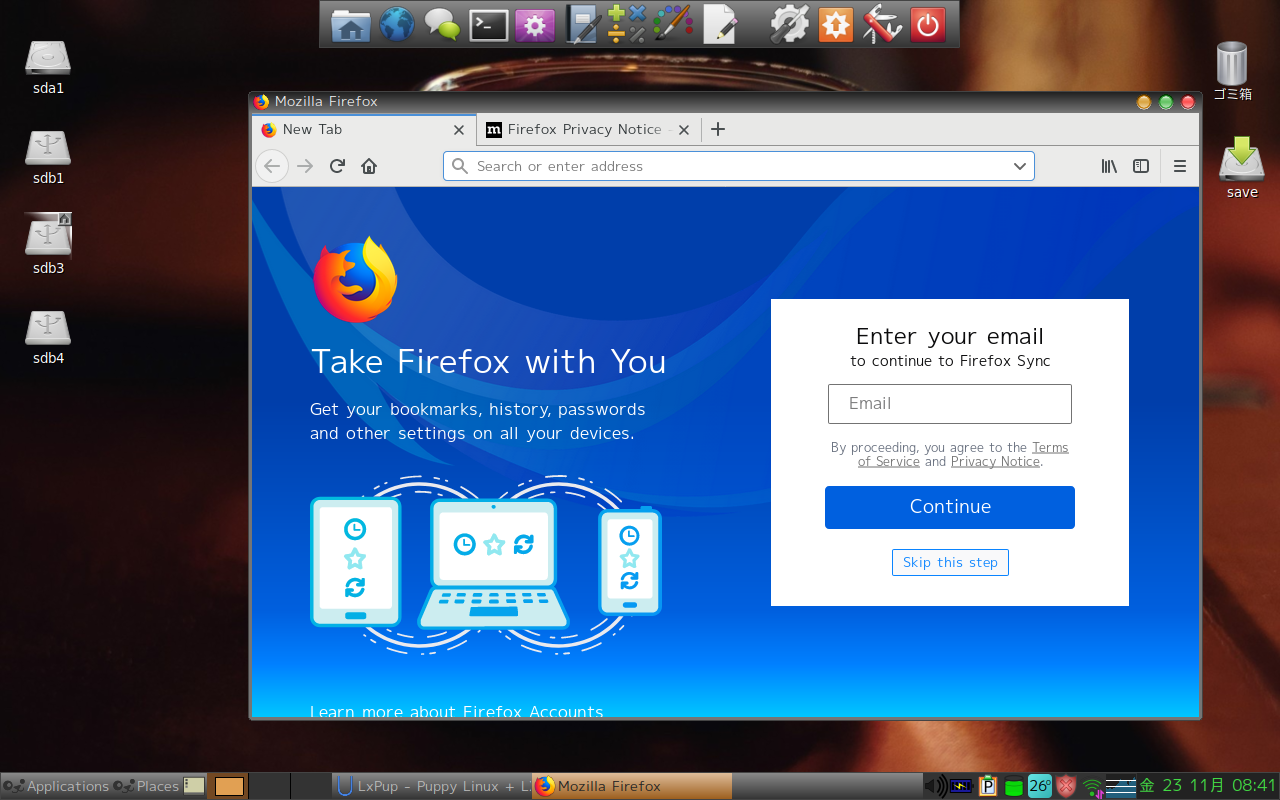Viewport: 1280px width, 800px height.
Task: Click the taskbar clock showing 08:41
Action: pyautogui.click(x=1208, y=786)
